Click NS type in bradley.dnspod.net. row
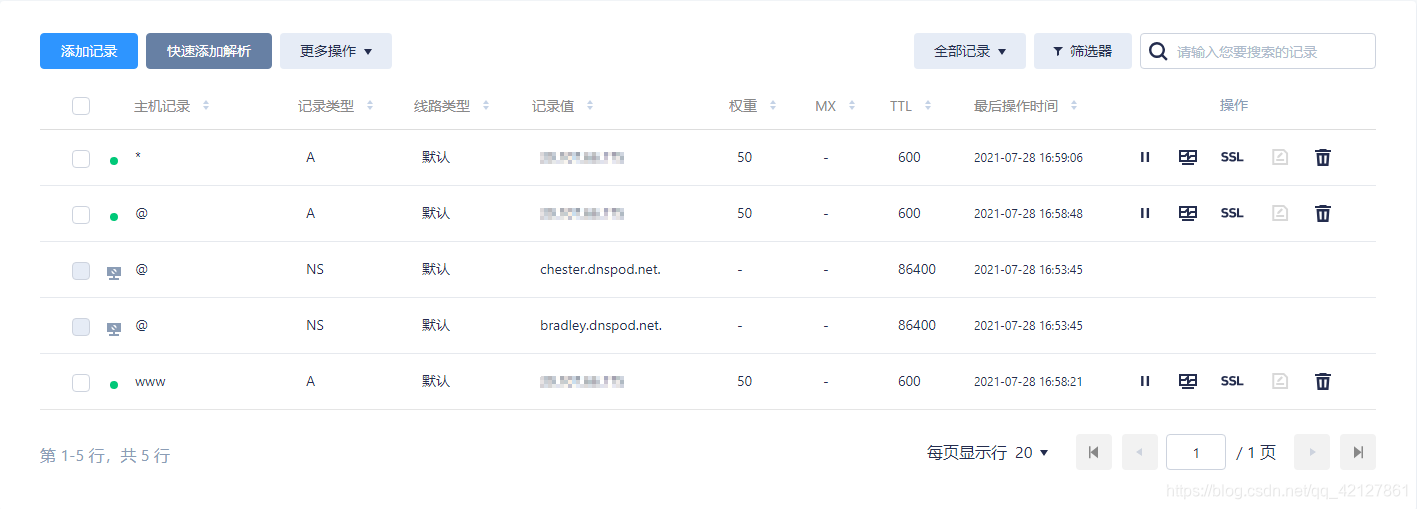 [315, 325]
